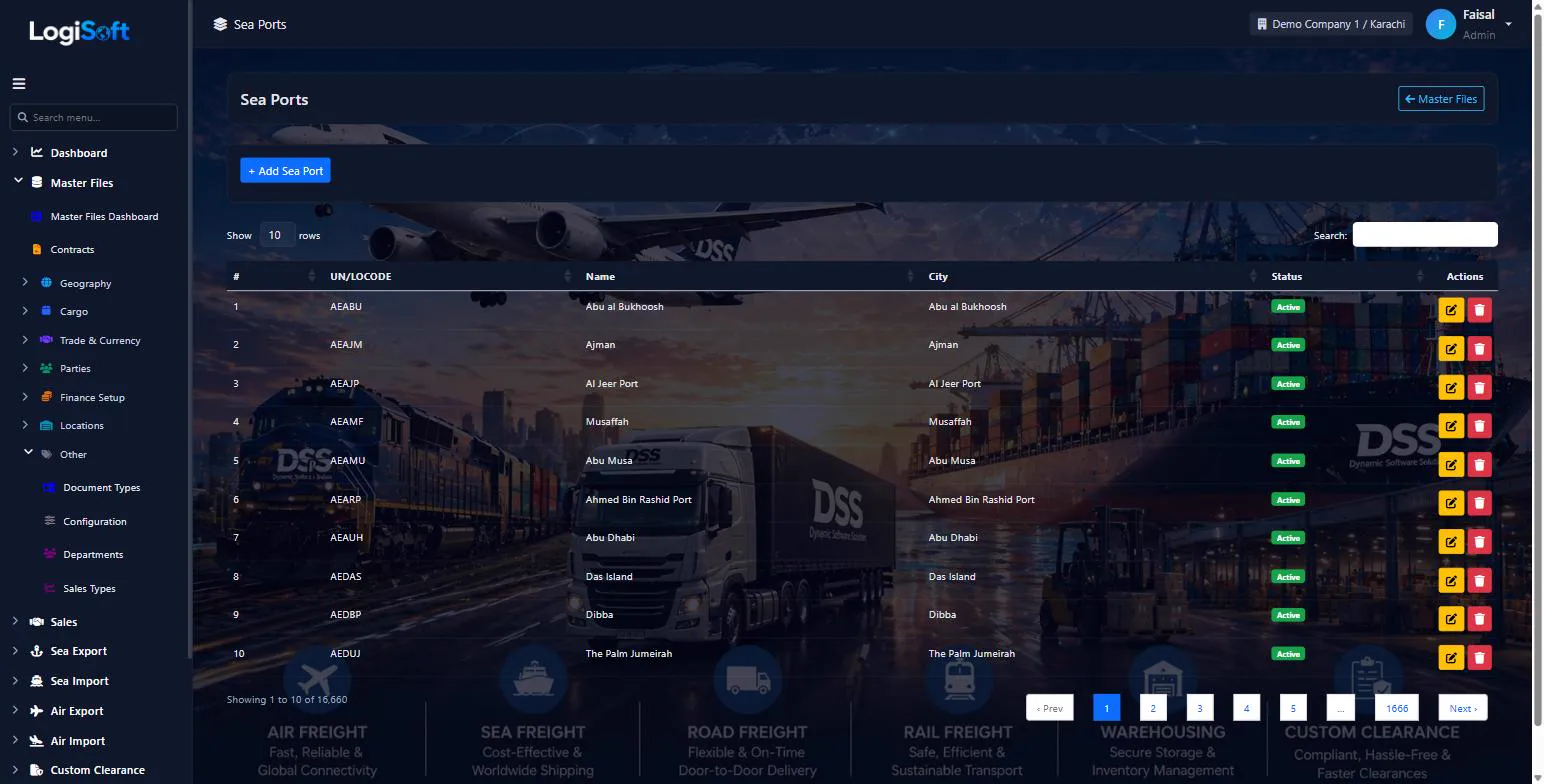Edit the Al Jeer Port row
Viewport: 1544px width, 784px height.
(1451, 387)
